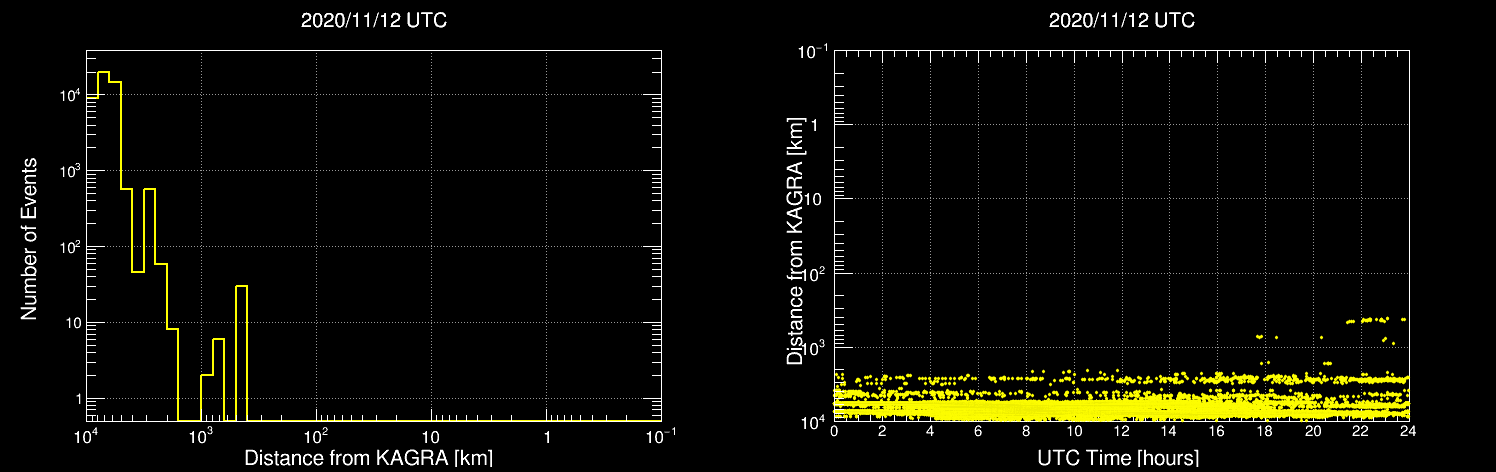Click the 10^3 tick on the scatter y-axis
This screenshot has width=1496, height=472.
pos(815,347)
